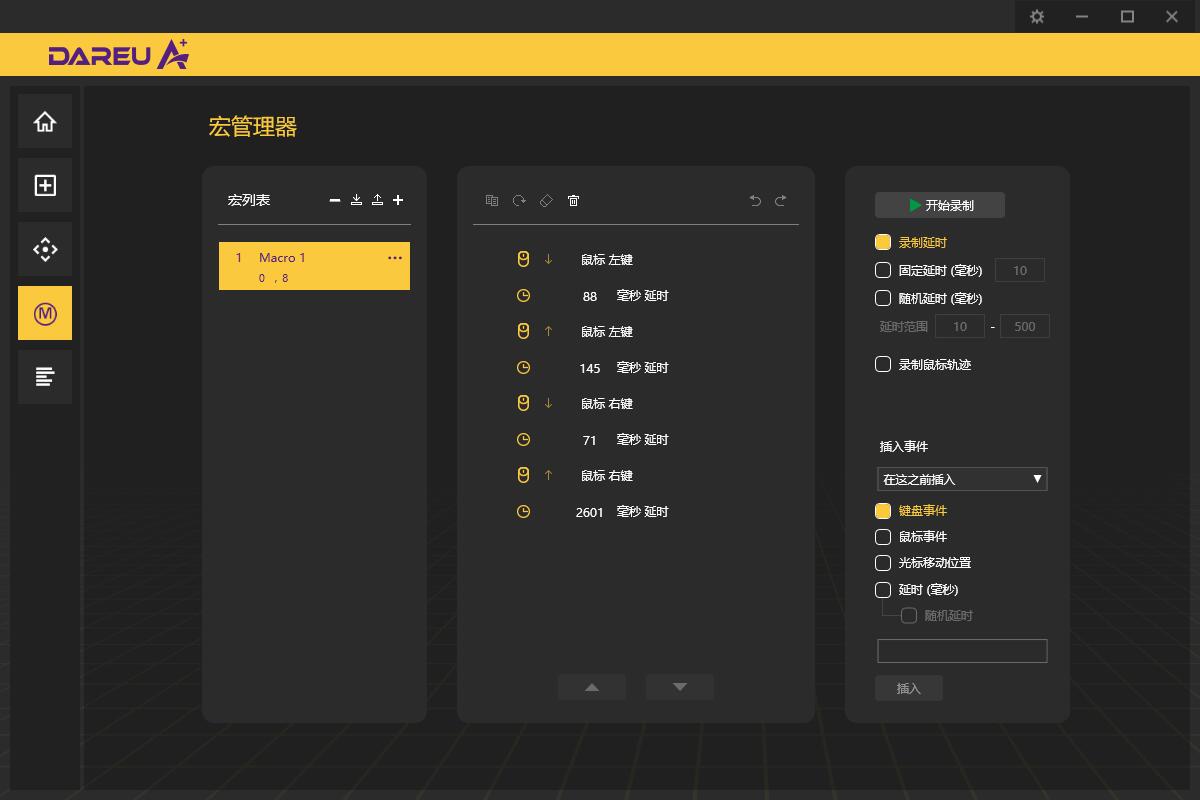Uncheck the 键盘事件 keyboard event checkbox
The height and width of the screenshot is (800, 1200).
point(883,510)
